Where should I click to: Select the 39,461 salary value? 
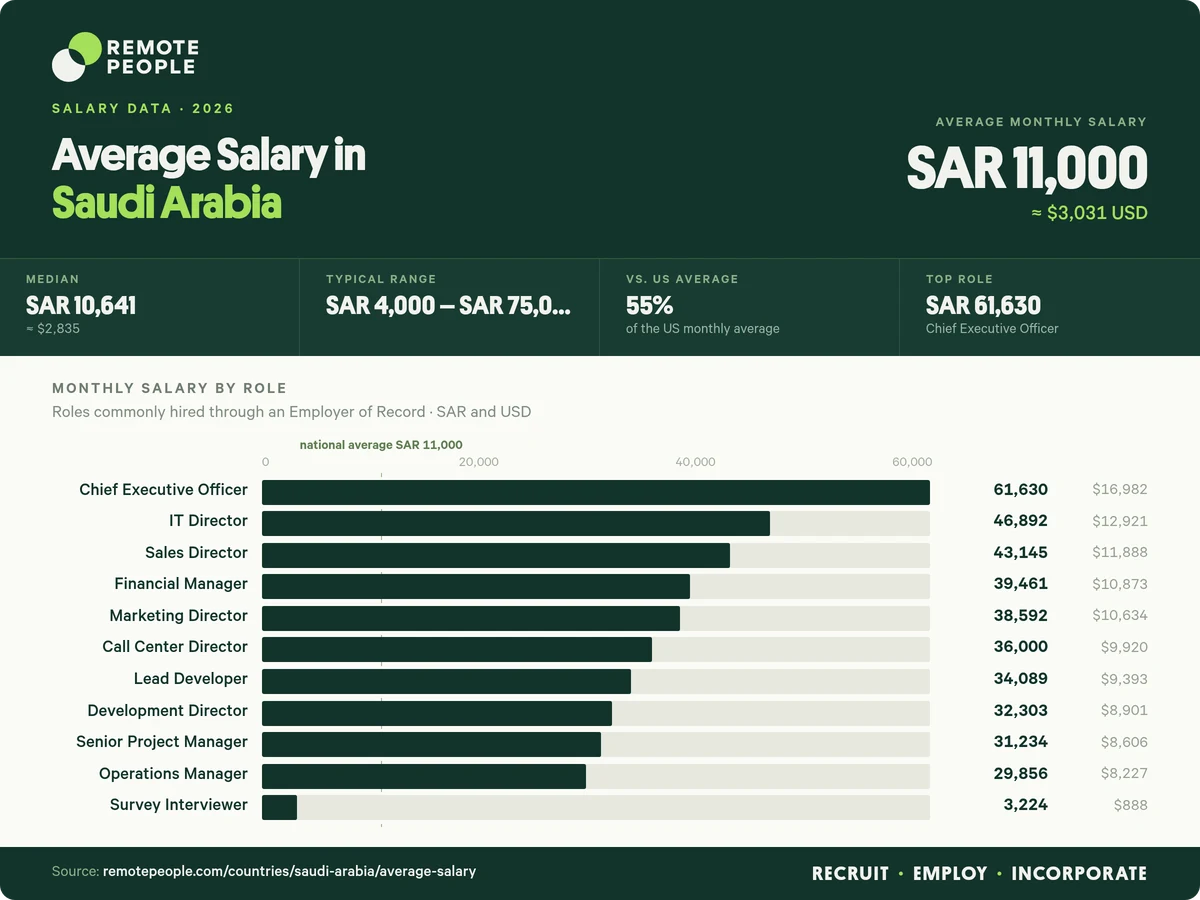[1021, 583]
